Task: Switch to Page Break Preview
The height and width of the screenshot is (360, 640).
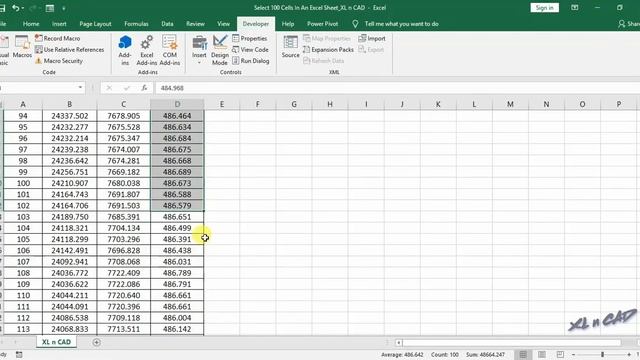Action: pos(560,354)
